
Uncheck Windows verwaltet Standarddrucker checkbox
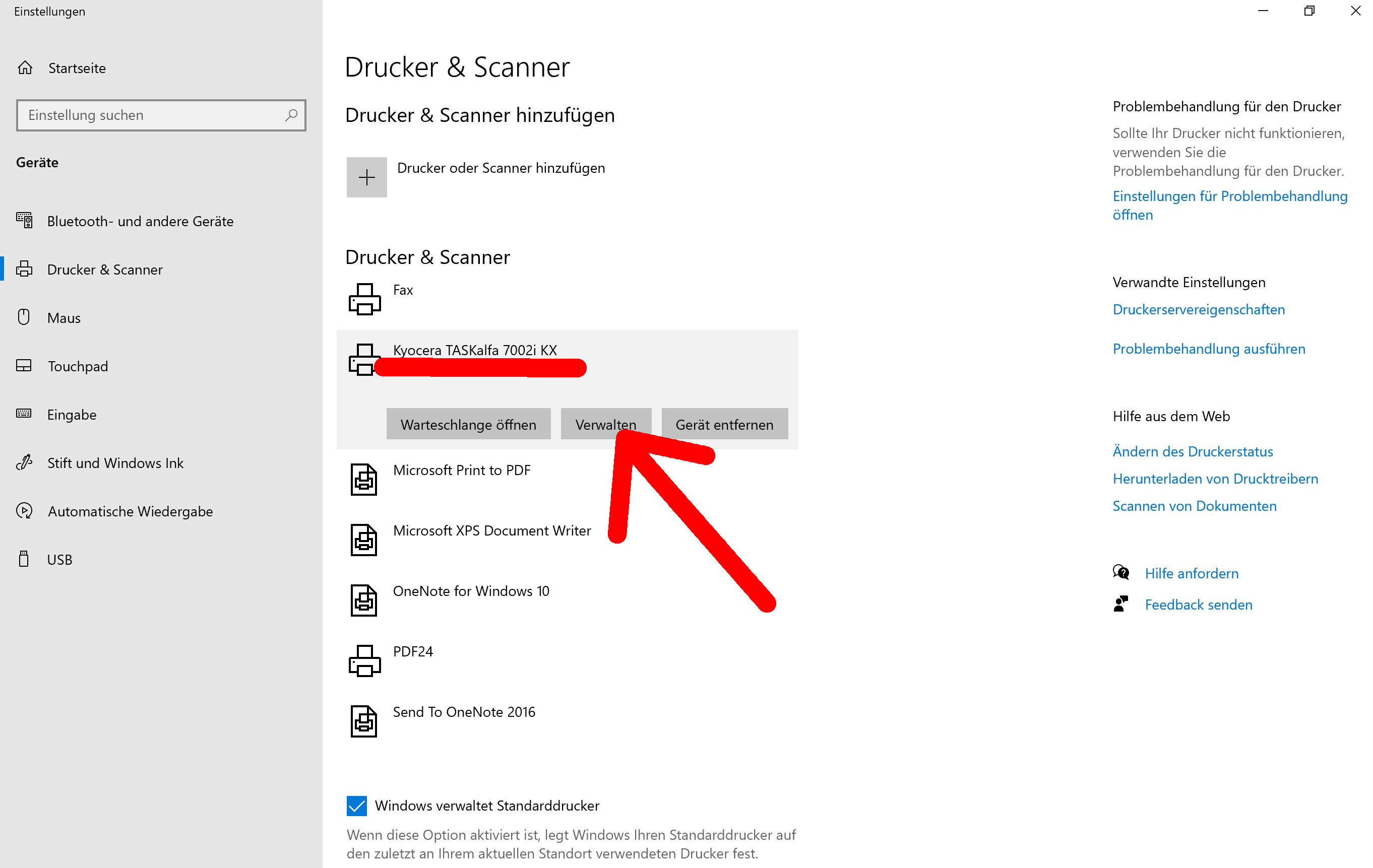tap(357, 806)
